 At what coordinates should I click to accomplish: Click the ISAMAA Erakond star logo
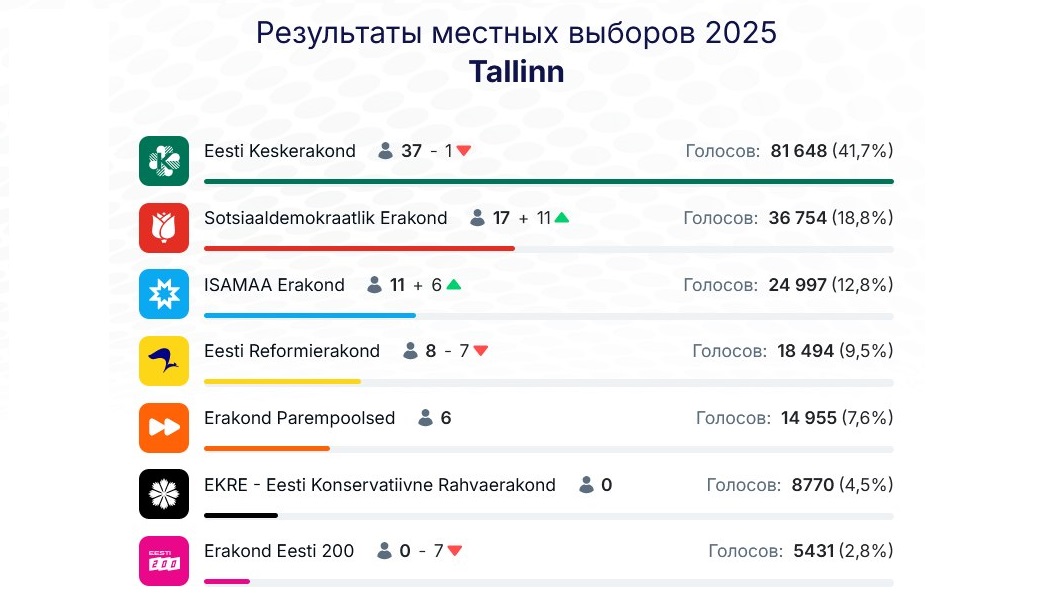[x=163, y=294]
